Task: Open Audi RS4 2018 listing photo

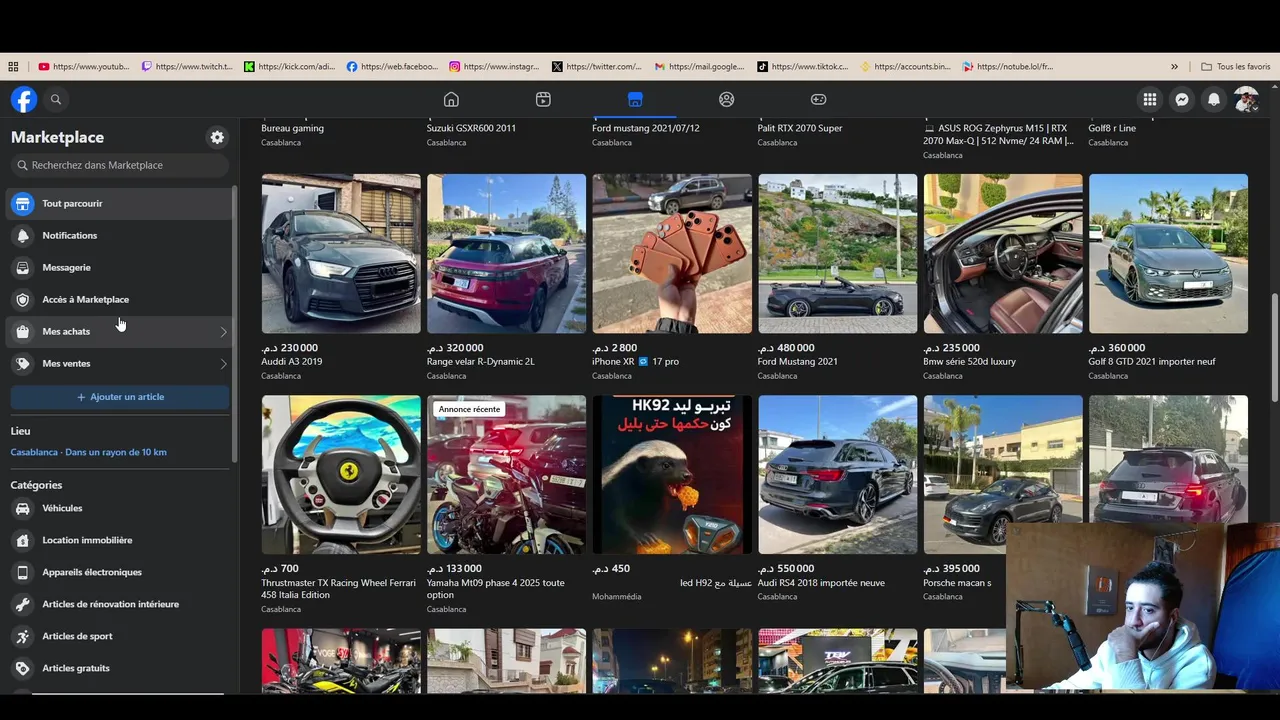Action: pos(837,475)
